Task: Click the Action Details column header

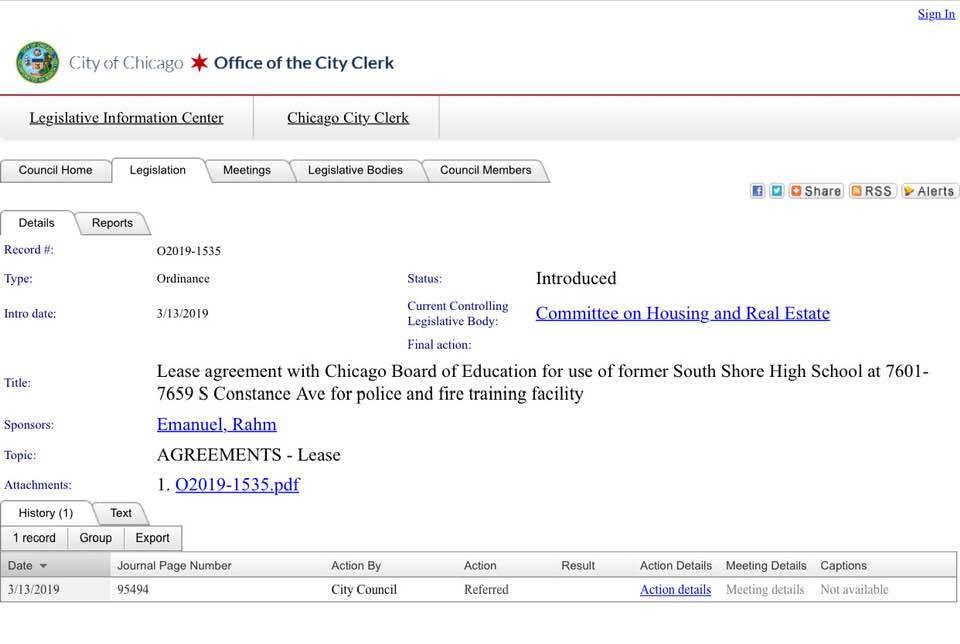Action: [x=676, y=566]
